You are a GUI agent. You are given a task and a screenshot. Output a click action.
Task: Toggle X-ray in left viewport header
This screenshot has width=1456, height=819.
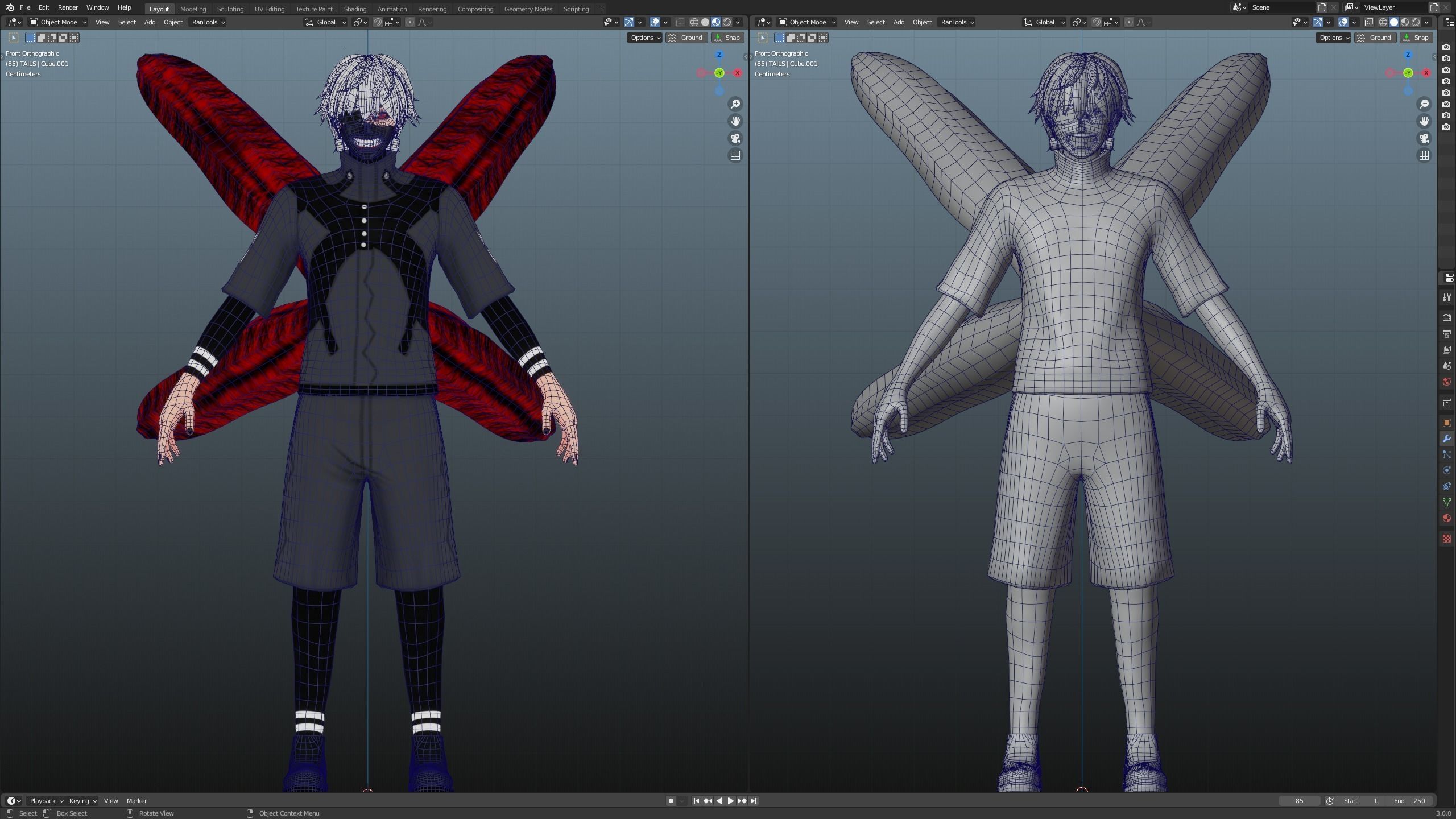[680, 22]
